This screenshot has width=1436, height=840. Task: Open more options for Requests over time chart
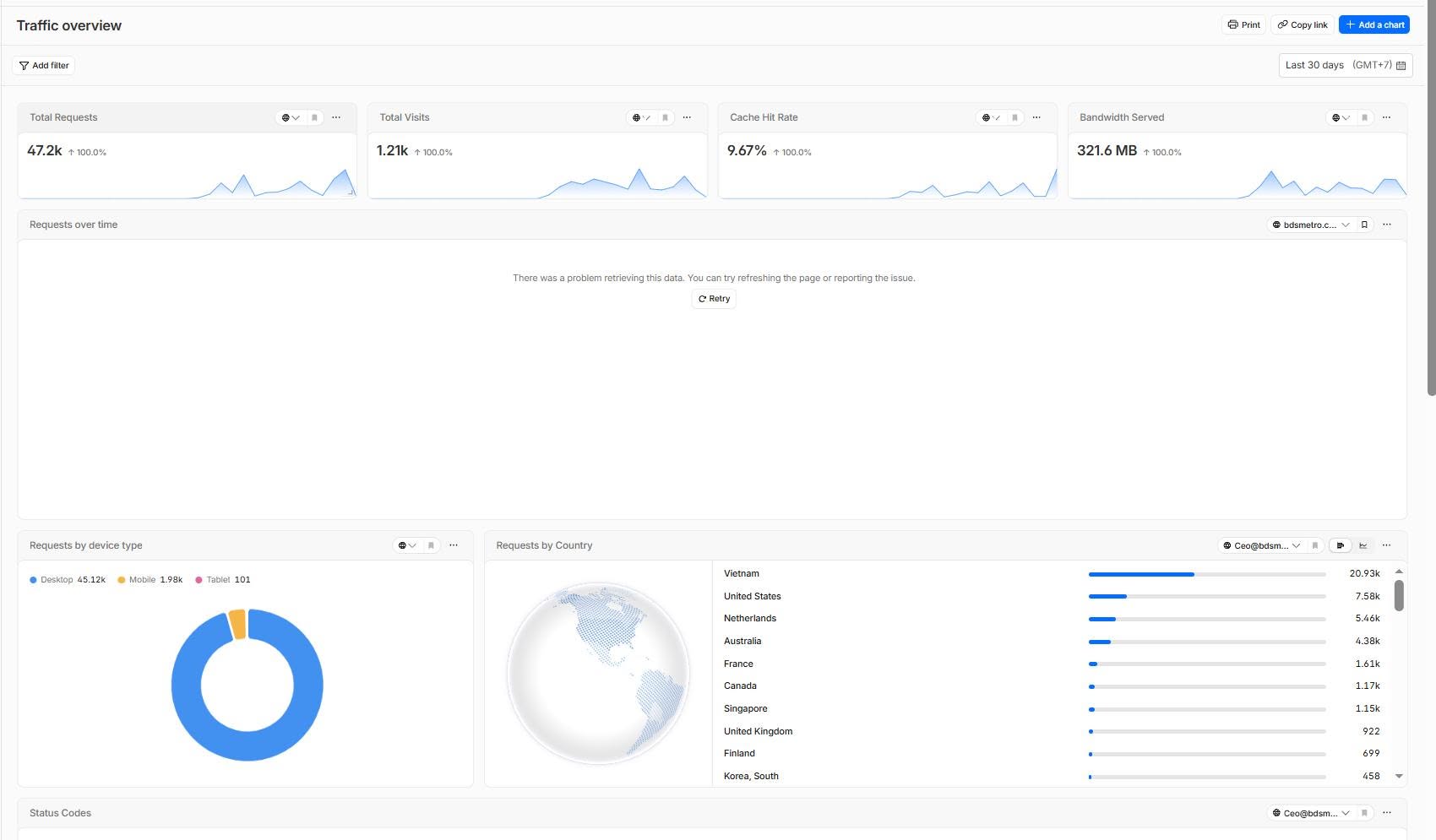(1386, 225)
